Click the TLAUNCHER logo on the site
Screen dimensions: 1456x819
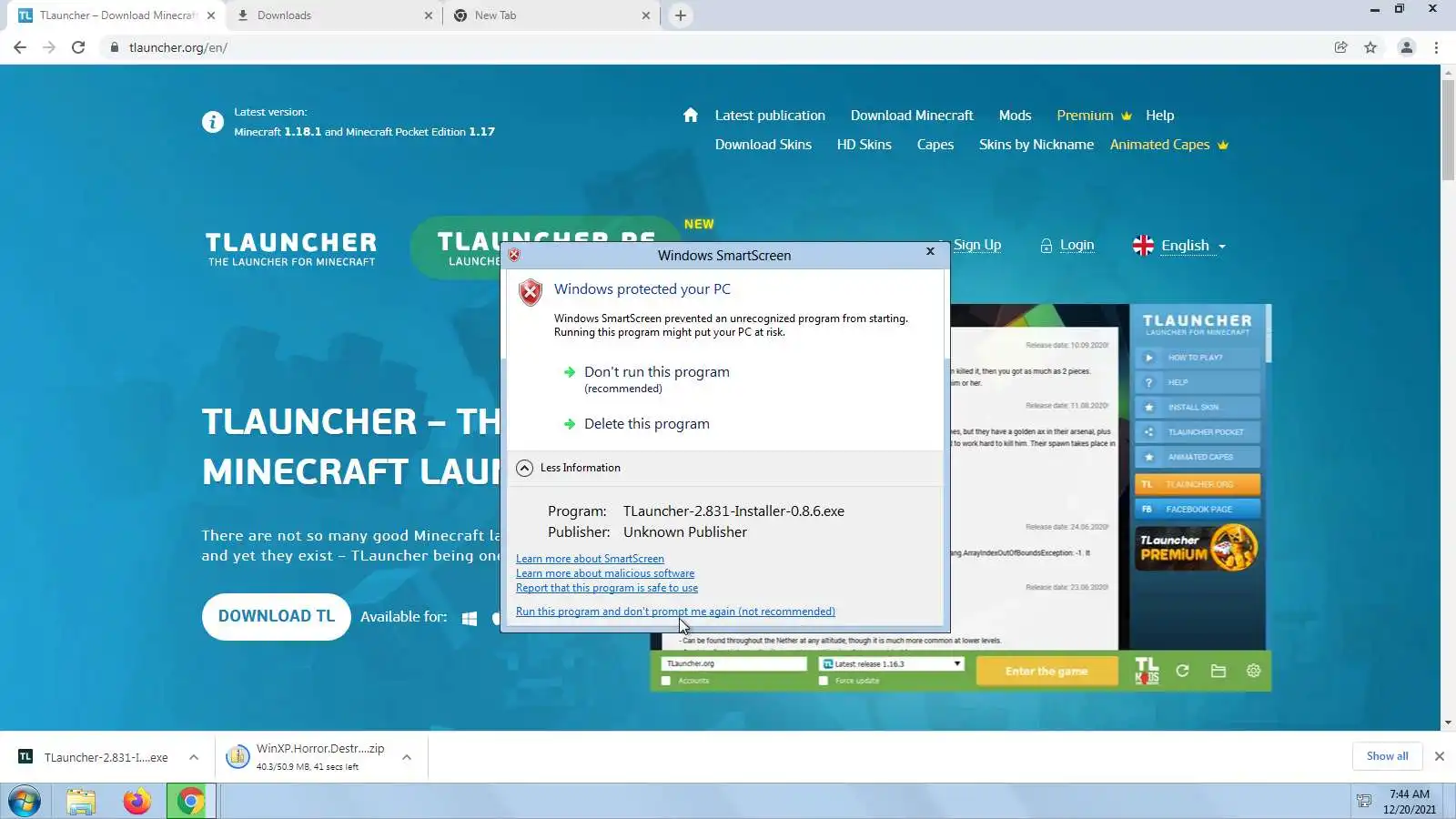tap(291, 248)
